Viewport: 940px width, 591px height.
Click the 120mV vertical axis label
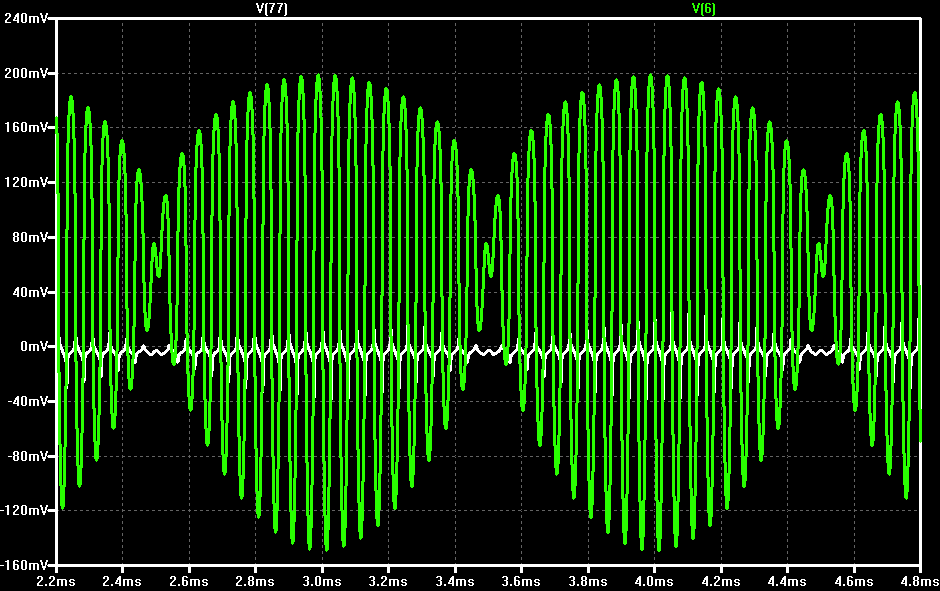coord(26,182)
